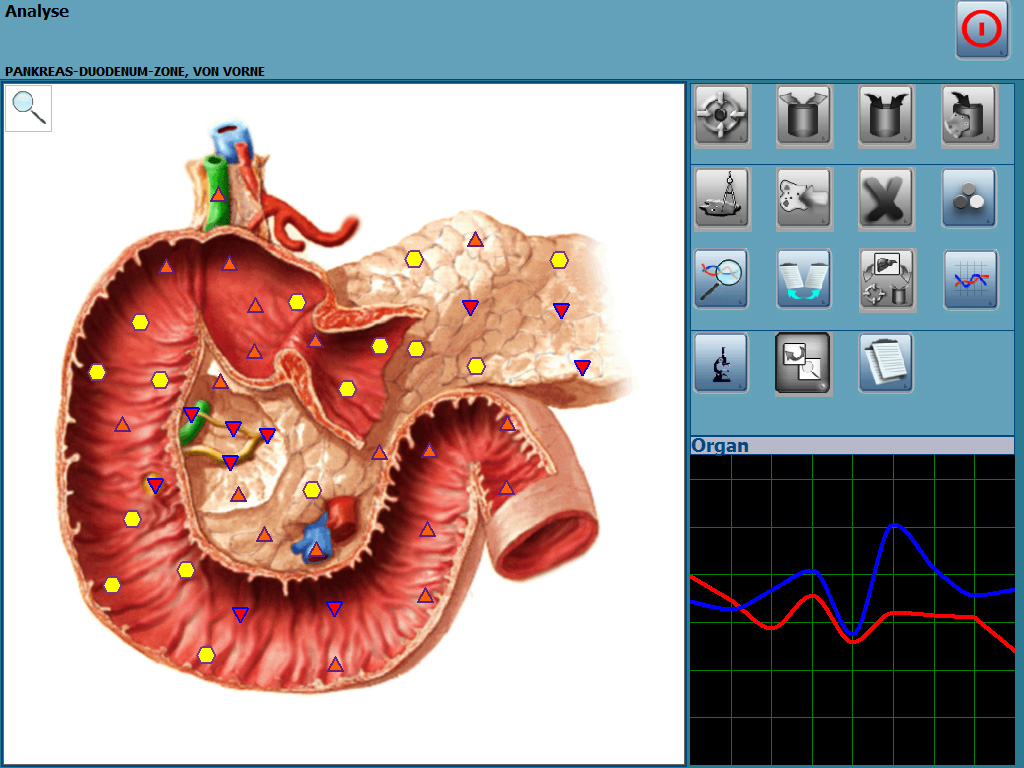Image resolution: width=1024 pixels, height=768 pixels.
Task: Click the blue curve peak in Organ graph
Action: pyautogui.click(x=895, y=524)
